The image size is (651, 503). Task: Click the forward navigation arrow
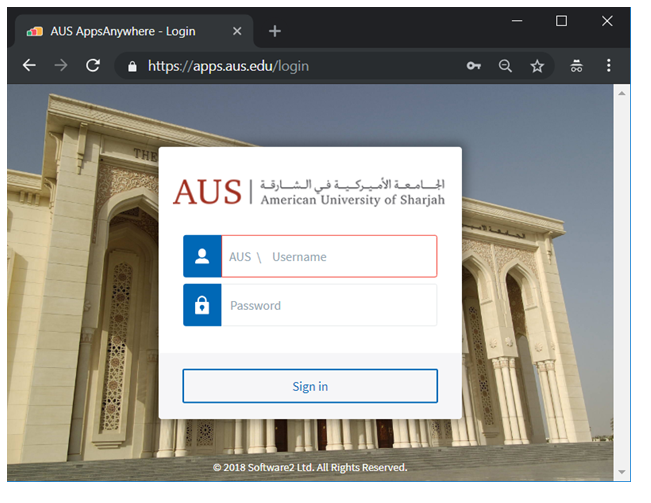(x=61, y=65)
